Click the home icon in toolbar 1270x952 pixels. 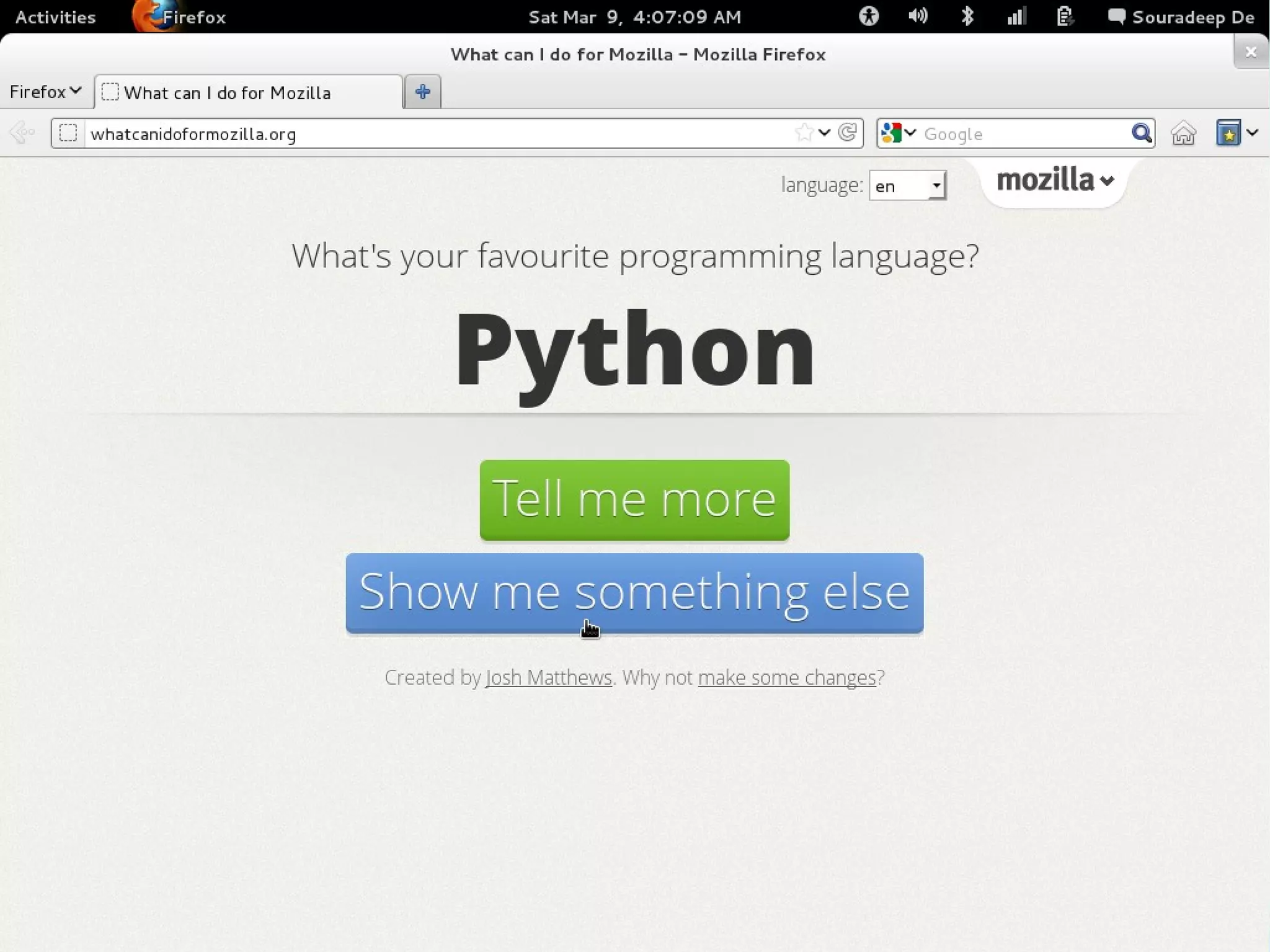coord(1183,133)
